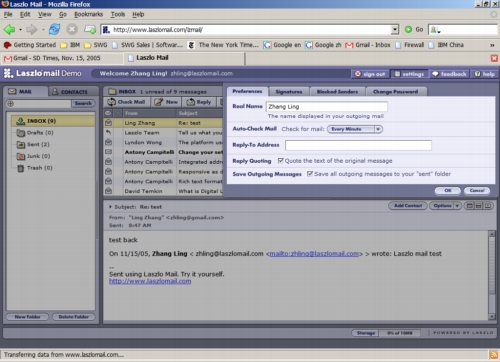Screen dimensions: 500x362
Task: Switch to the Signatures settings tab
Action: (289, 92)
